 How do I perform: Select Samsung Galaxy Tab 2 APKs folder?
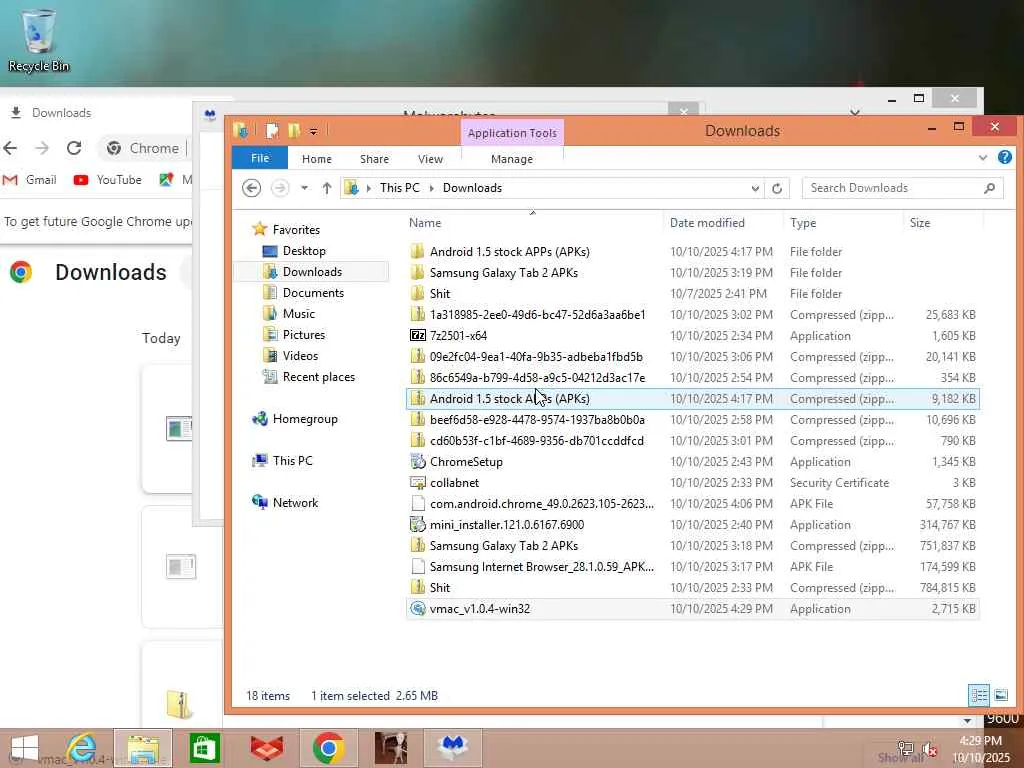[x=692, y=273]
